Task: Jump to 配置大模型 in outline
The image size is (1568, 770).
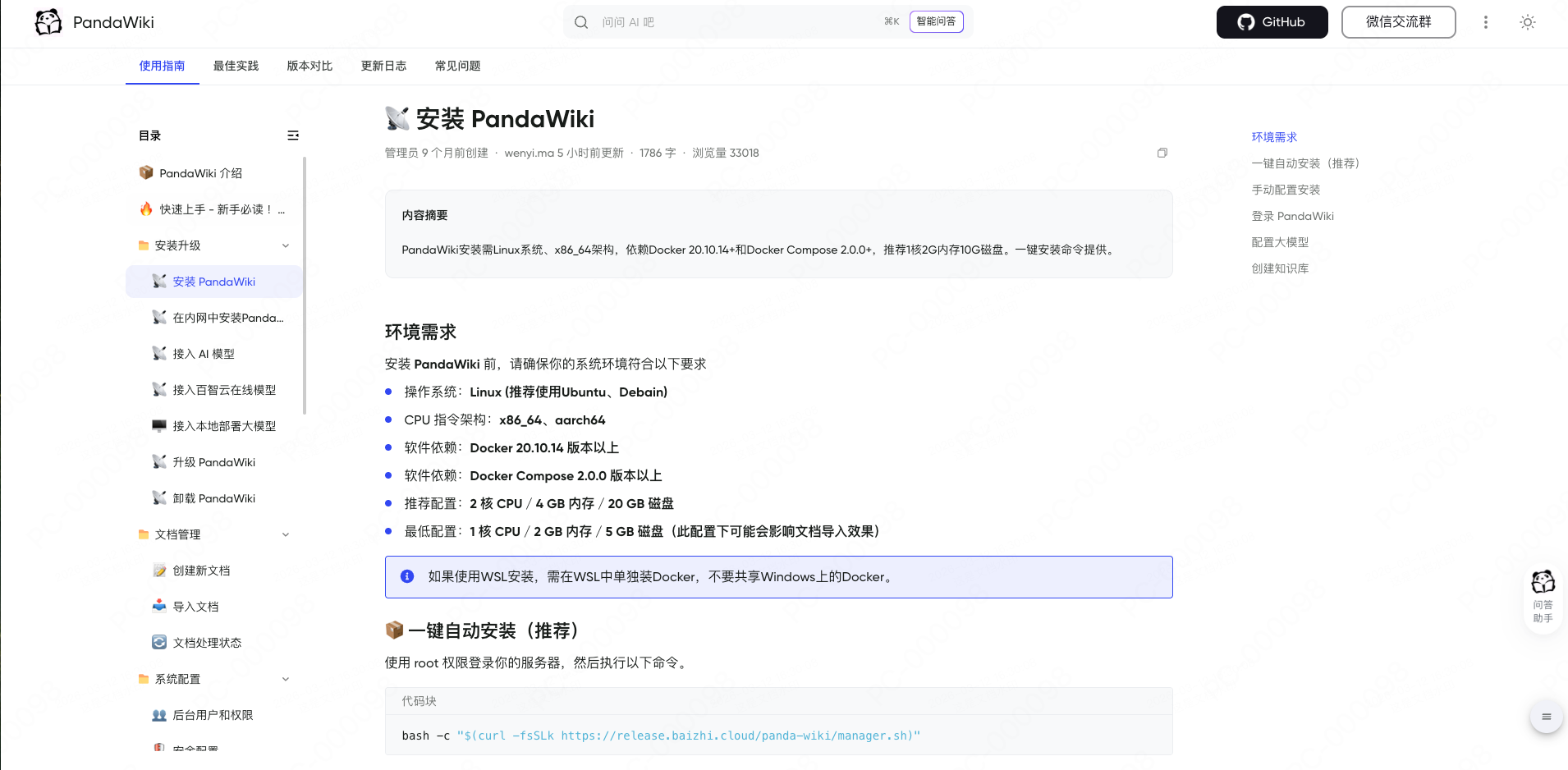Action: [1280, 242]
